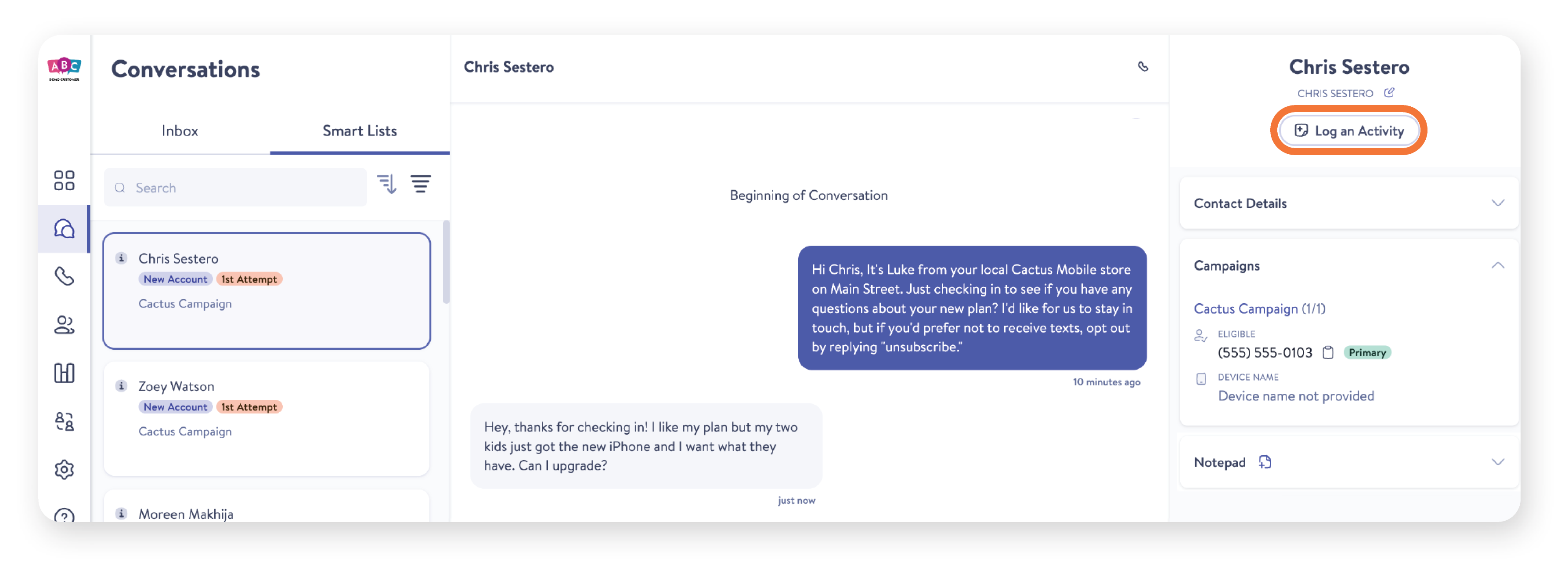Screen dimensions: 1568x573
Task: Open the phone calls icon in sidebar
Action: coord(63,277)
